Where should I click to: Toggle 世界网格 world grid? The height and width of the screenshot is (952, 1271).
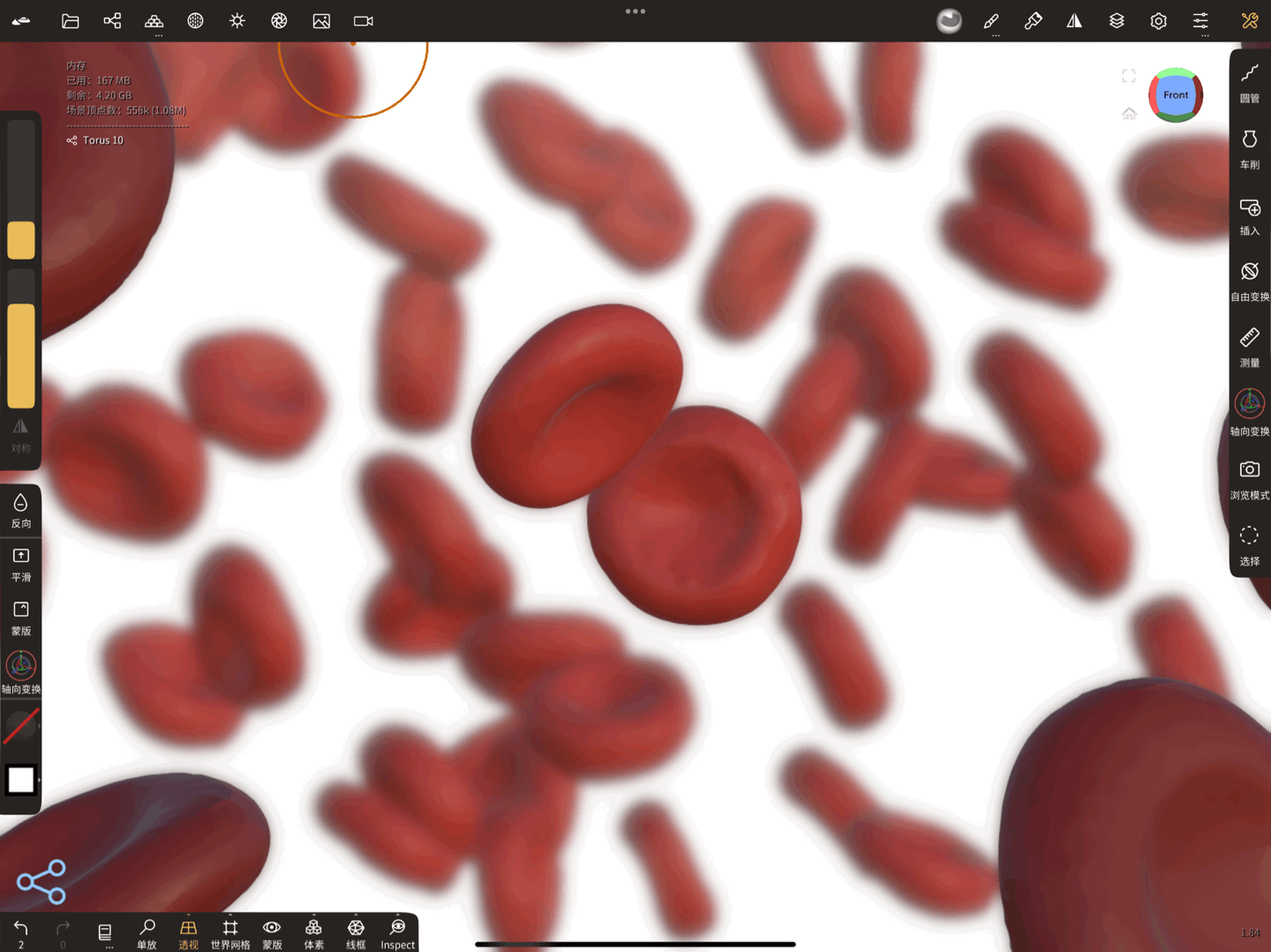(x=230, y=933)
